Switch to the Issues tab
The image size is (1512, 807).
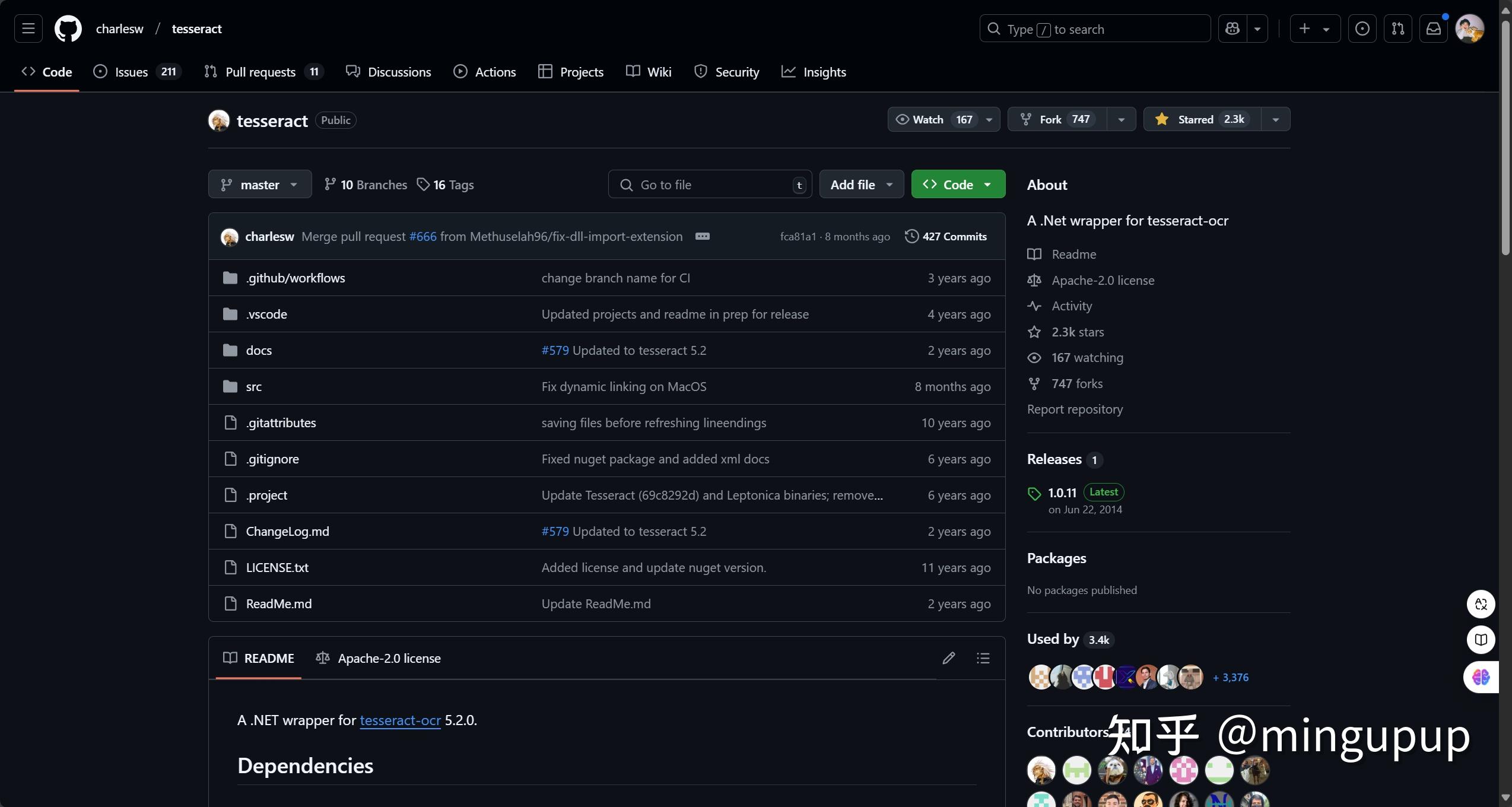click(x=131, y=72)
